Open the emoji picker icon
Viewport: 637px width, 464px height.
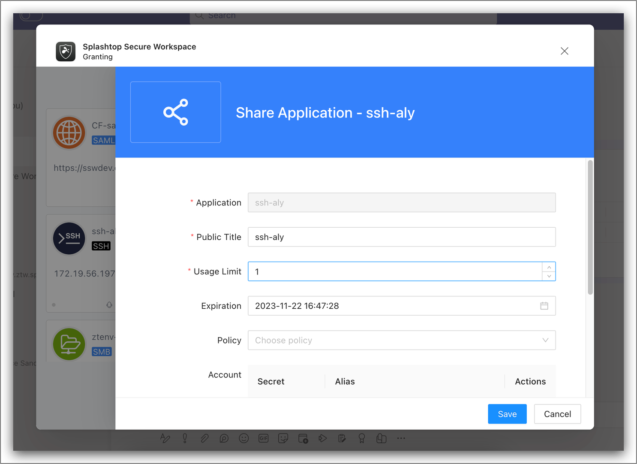244,438
